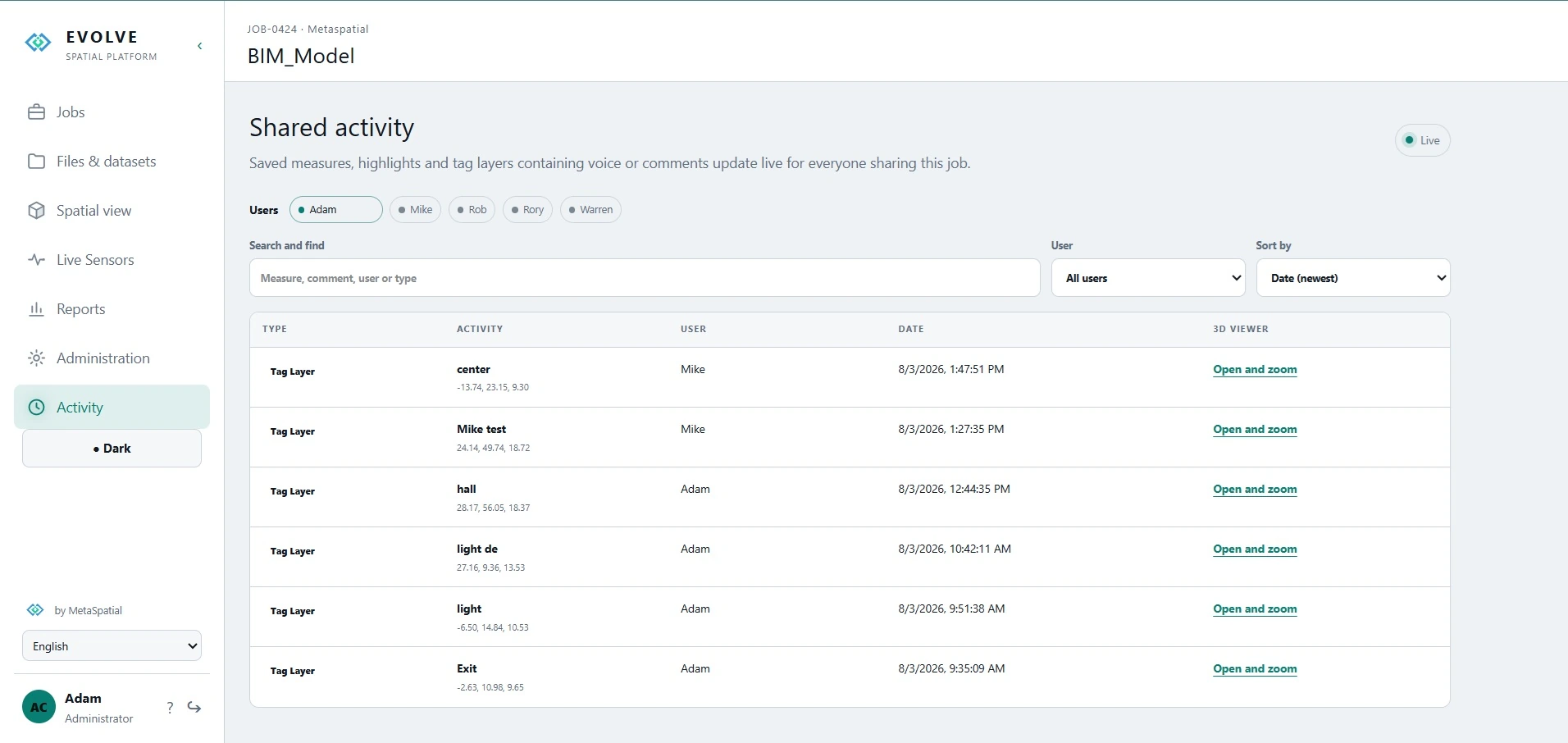Viewport: 1568px width, 743px height.
Task: Click the AC user avatar
Action: click(x=39, y=707)
